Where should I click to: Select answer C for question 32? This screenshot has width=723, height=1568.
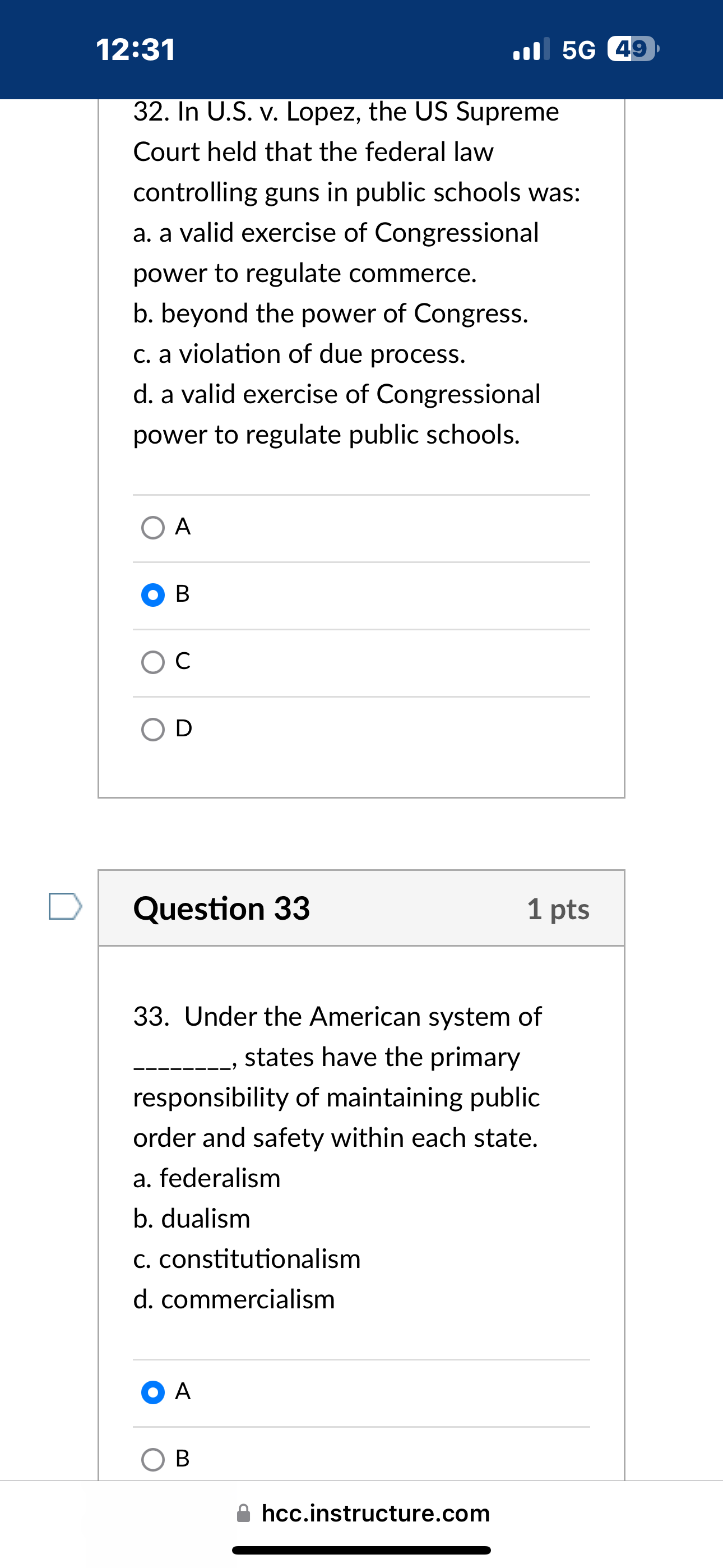click(153, 662)
